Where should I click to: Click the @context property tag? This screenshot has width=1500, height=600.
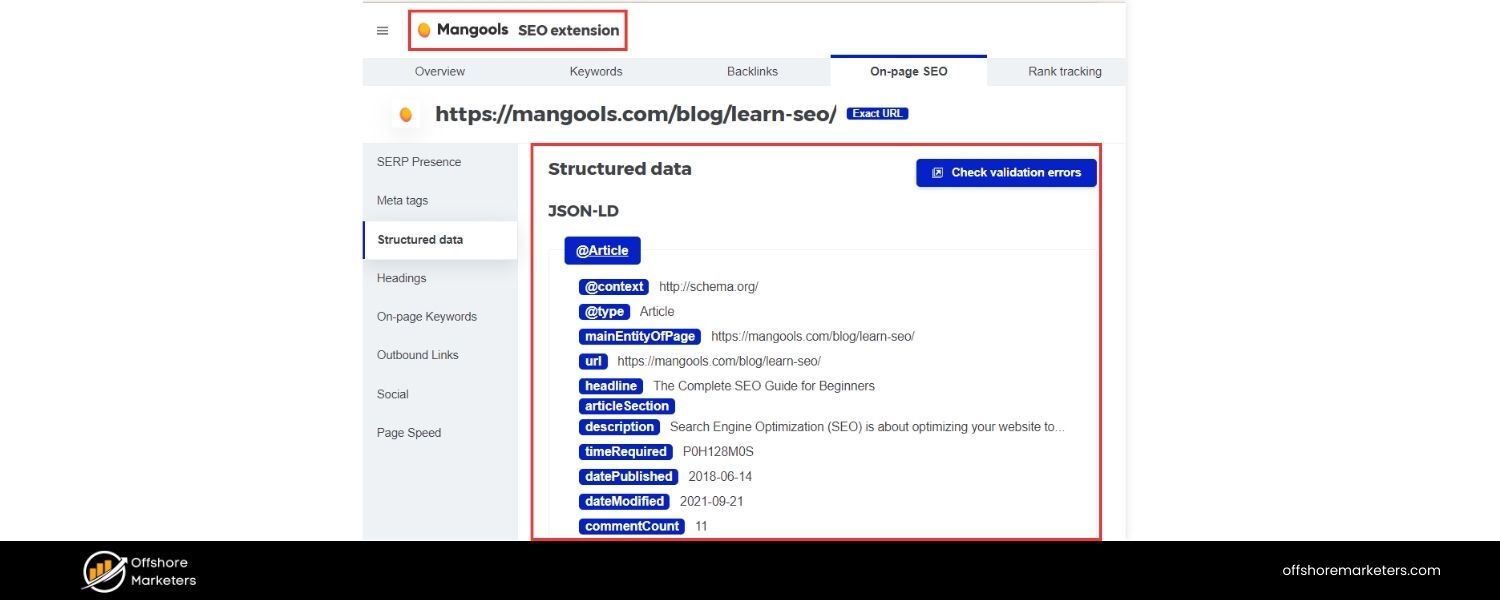[614, 287]
